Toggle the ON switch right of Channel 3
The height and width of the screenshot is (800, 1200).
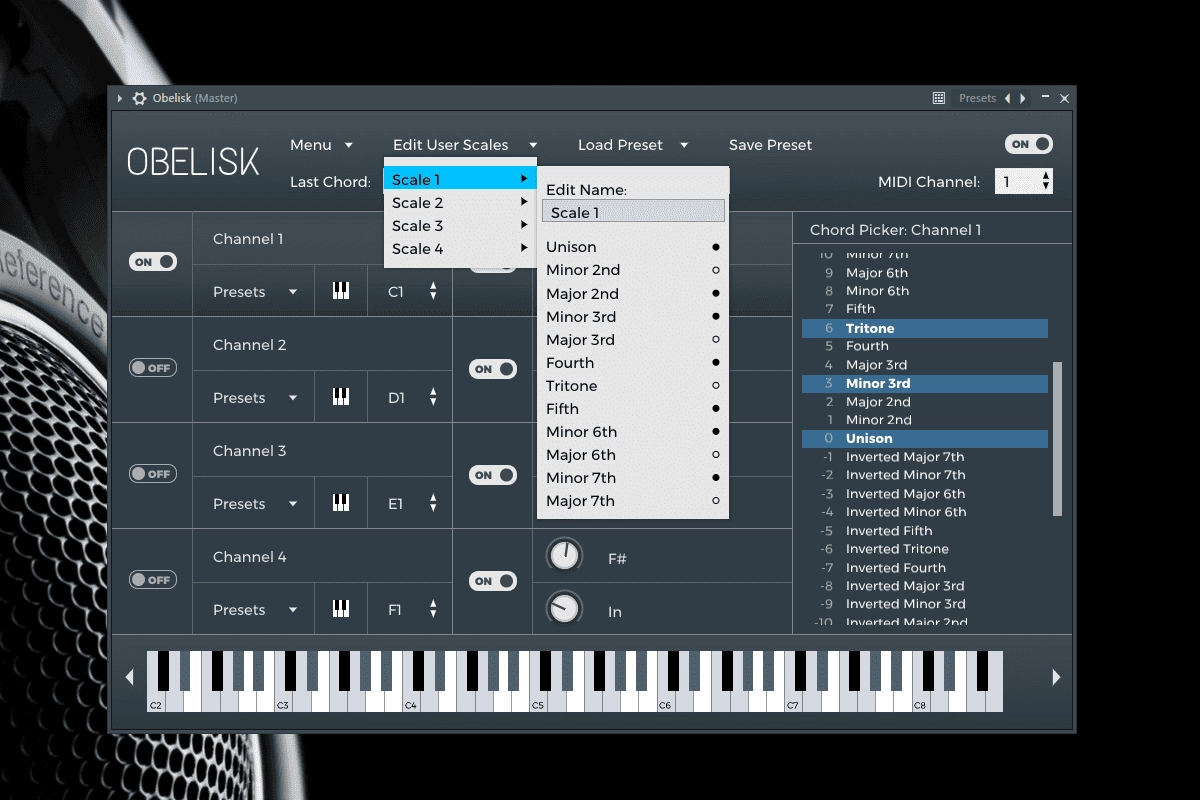click(493, 475)
